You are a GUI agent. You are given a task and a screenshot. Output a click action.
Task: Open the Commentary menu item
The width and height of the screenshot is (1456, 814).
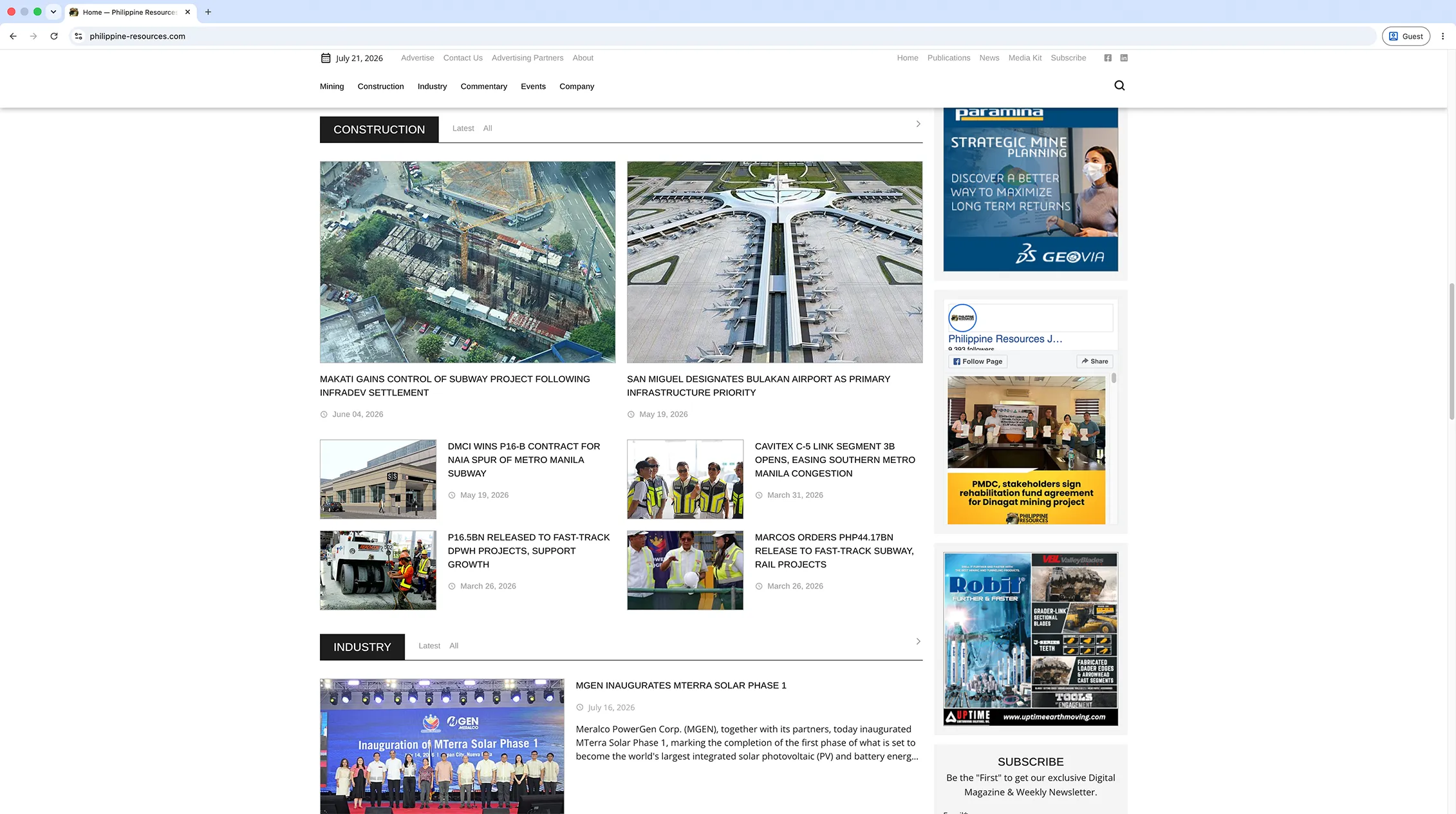483,86
